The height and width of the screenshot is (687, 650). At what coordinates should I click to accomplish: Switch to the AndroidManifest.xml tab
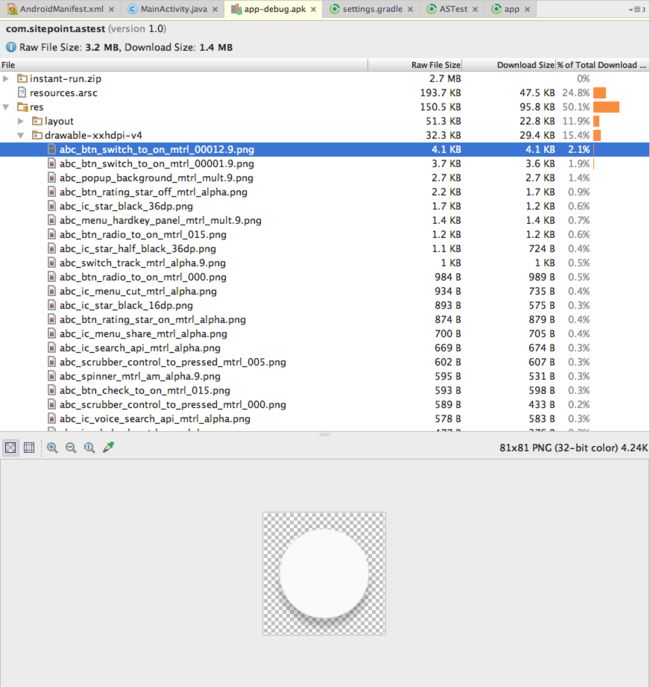tap(61, 9)
